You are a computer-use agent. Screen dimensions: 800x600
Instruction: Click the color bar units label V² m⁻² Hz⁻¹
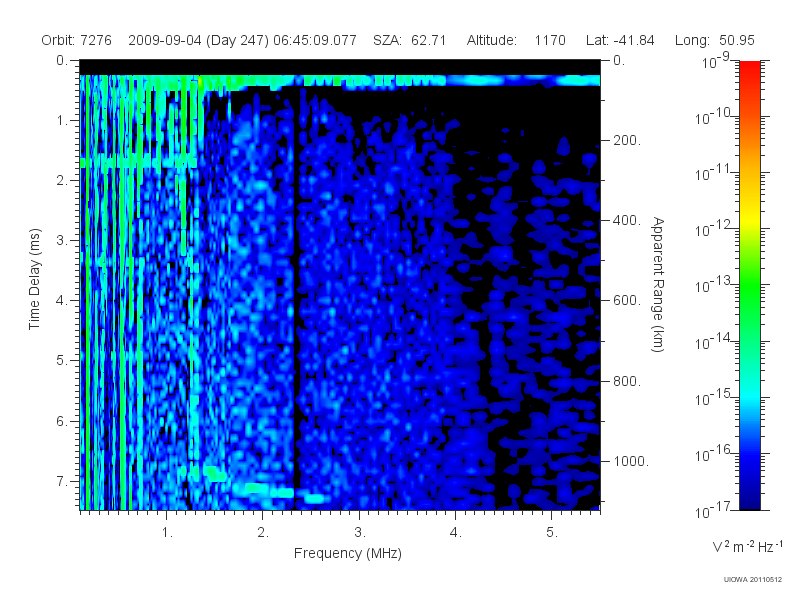(x=748, y=546)
